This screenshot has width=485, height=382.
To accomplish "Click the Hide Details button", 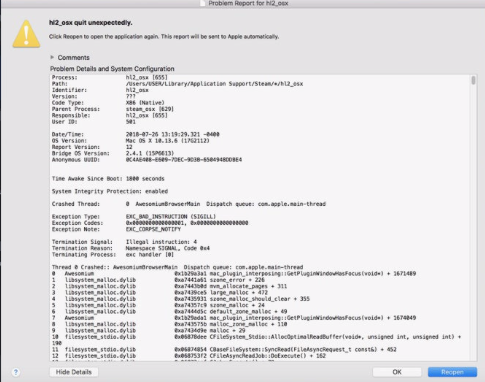I will [x=74, y=372].
